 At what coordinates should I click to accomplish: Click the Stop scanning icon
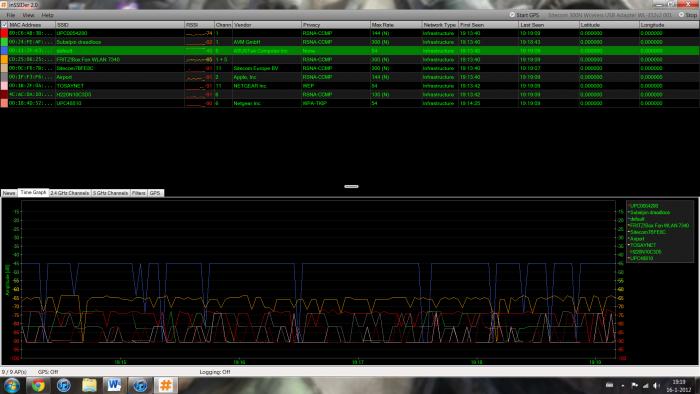(681, 15)
